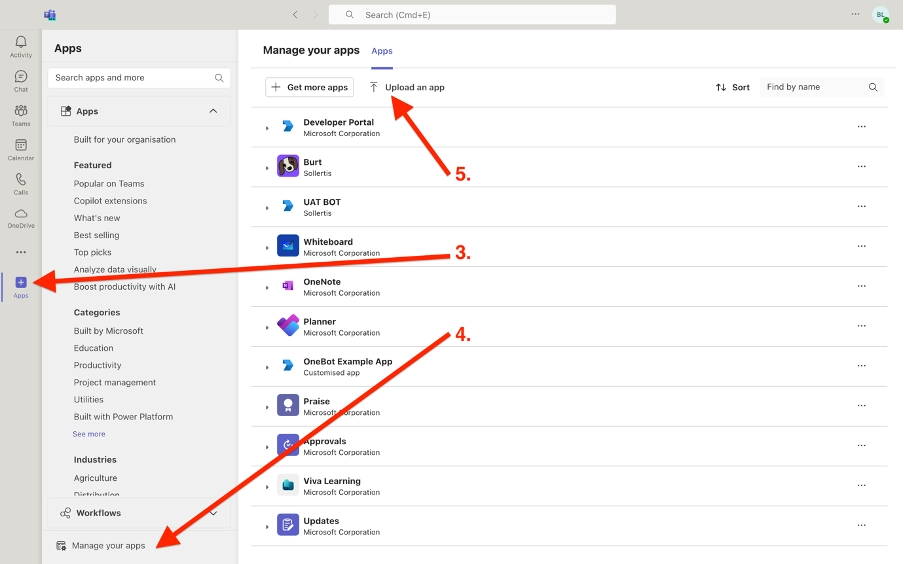Open more options for Developer Portal
The height and width of the screenshot is (564, 904).
[x=861, y=126]
